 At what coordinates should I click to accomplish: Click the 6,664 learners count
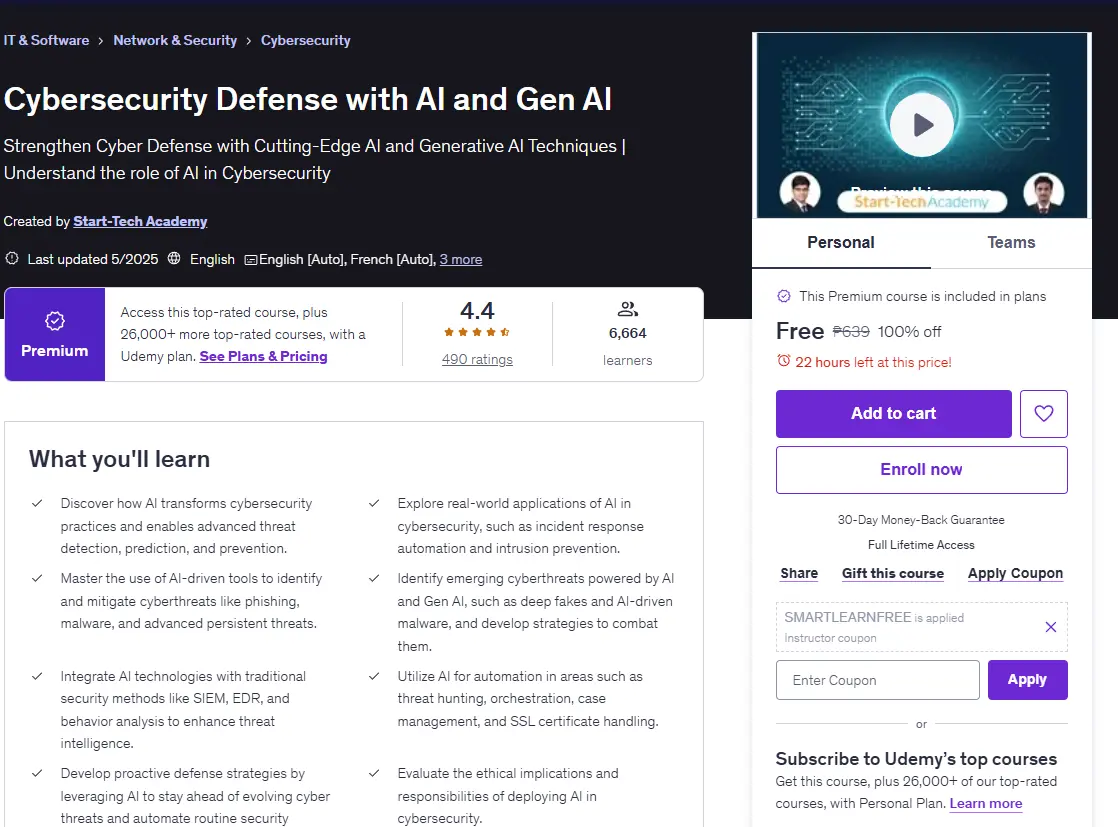point(627,333)
